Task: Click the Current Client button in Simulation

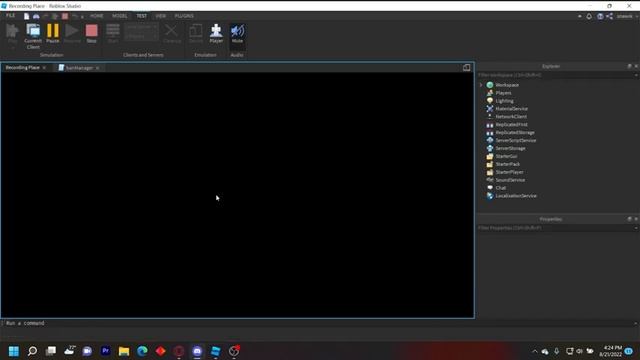Action: (33, 36)
